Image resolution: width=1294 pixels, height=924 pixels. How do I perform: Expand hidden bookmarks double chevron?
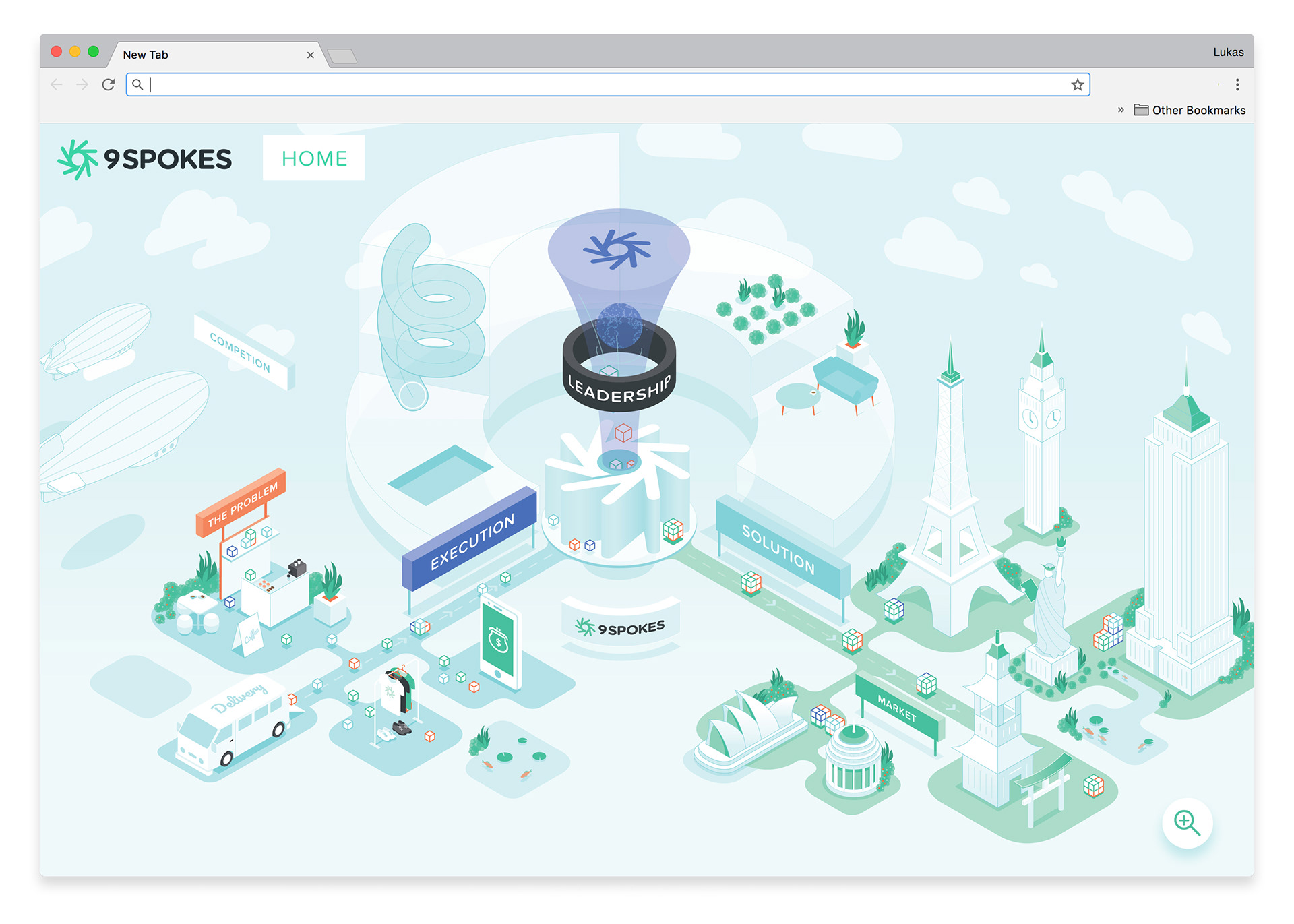pos(1121,110)
